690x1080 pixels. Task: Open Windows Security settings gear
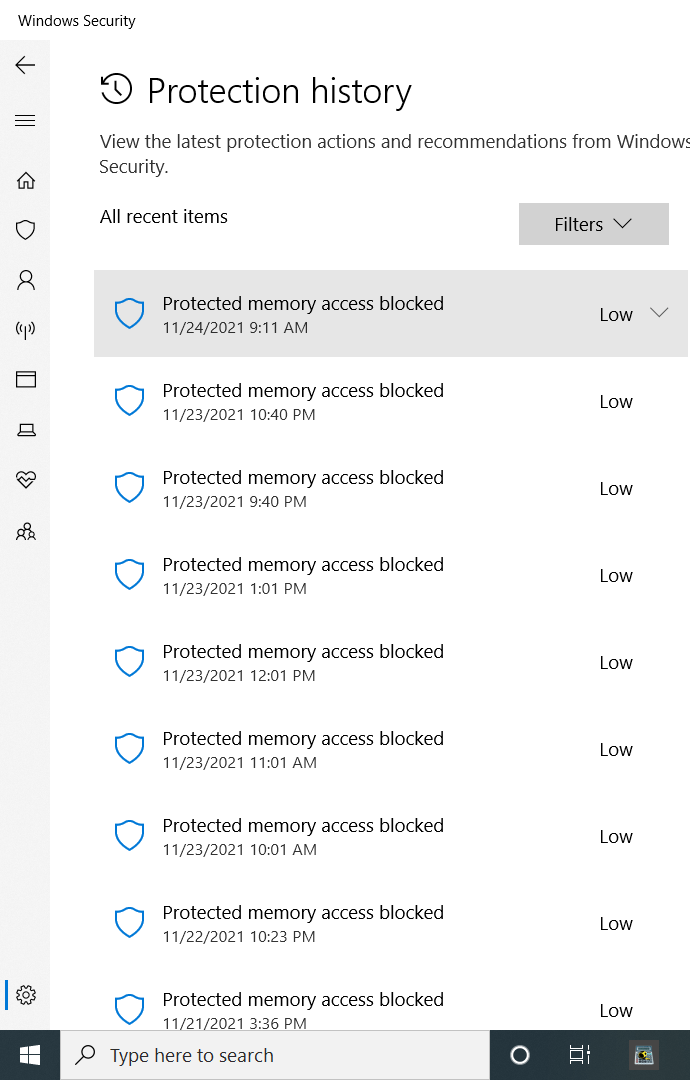[25, 995]
